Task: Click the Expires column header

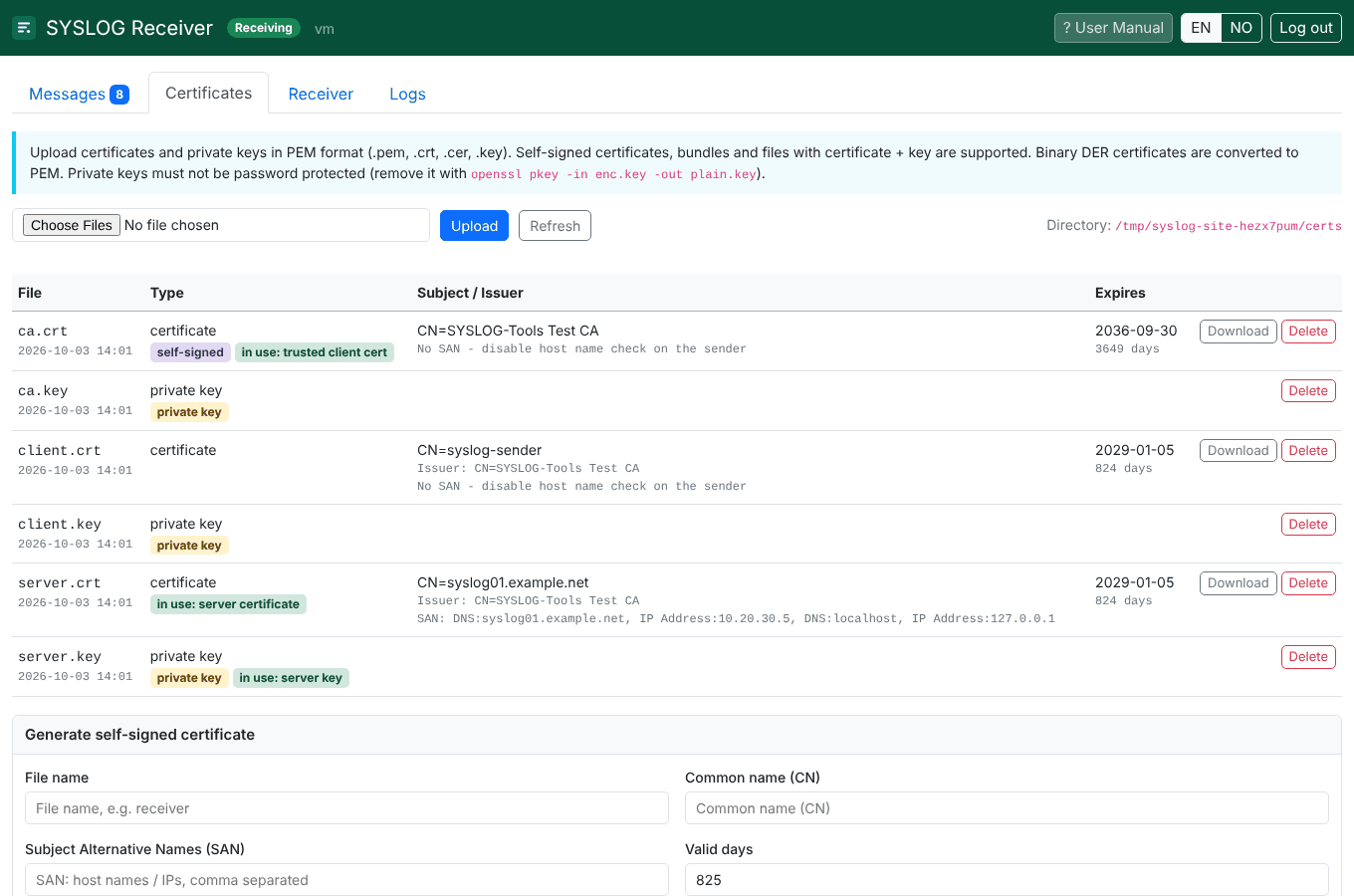Action: (1120, 293)
